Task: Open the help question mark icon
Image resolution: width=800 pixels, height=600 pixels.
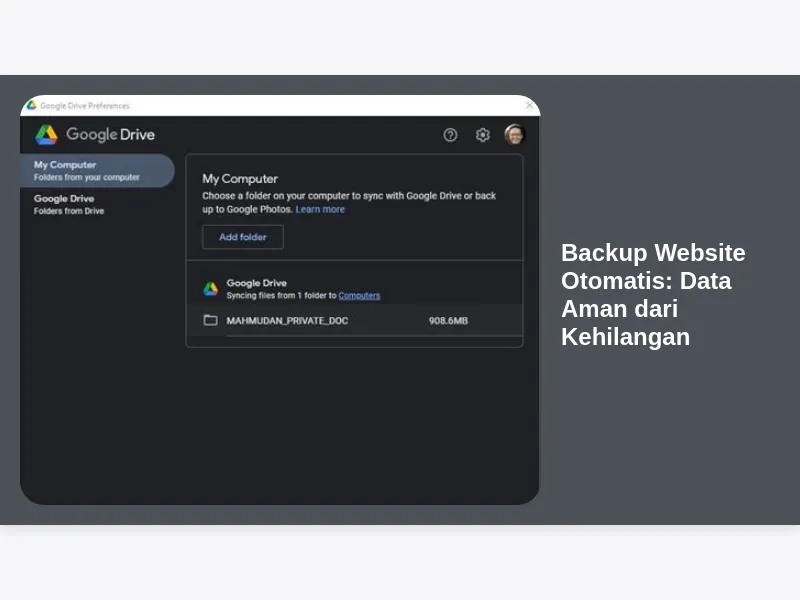Action: coord(450,135)
